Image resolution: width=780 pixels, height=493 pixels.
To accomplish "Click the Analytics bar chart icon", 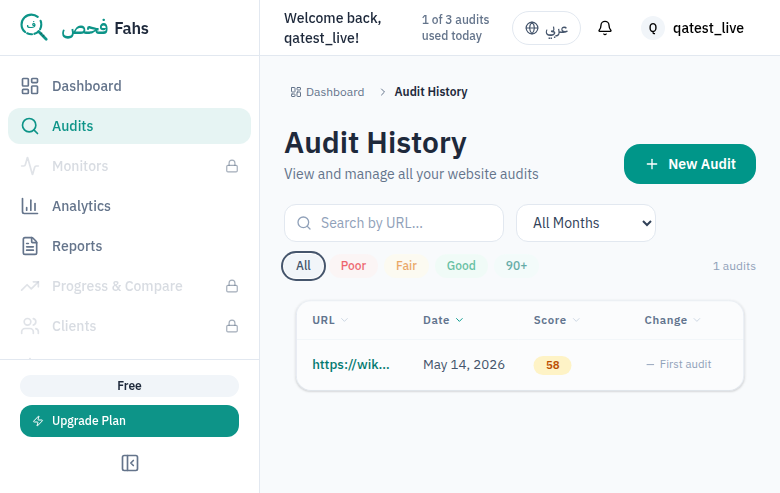I will click(30, 206).
